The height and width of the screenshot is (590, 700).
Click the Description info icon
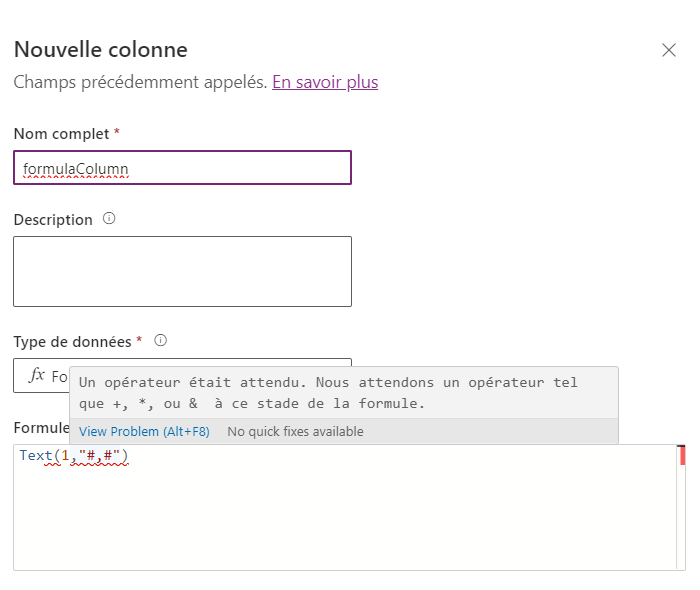click(109, 218)
